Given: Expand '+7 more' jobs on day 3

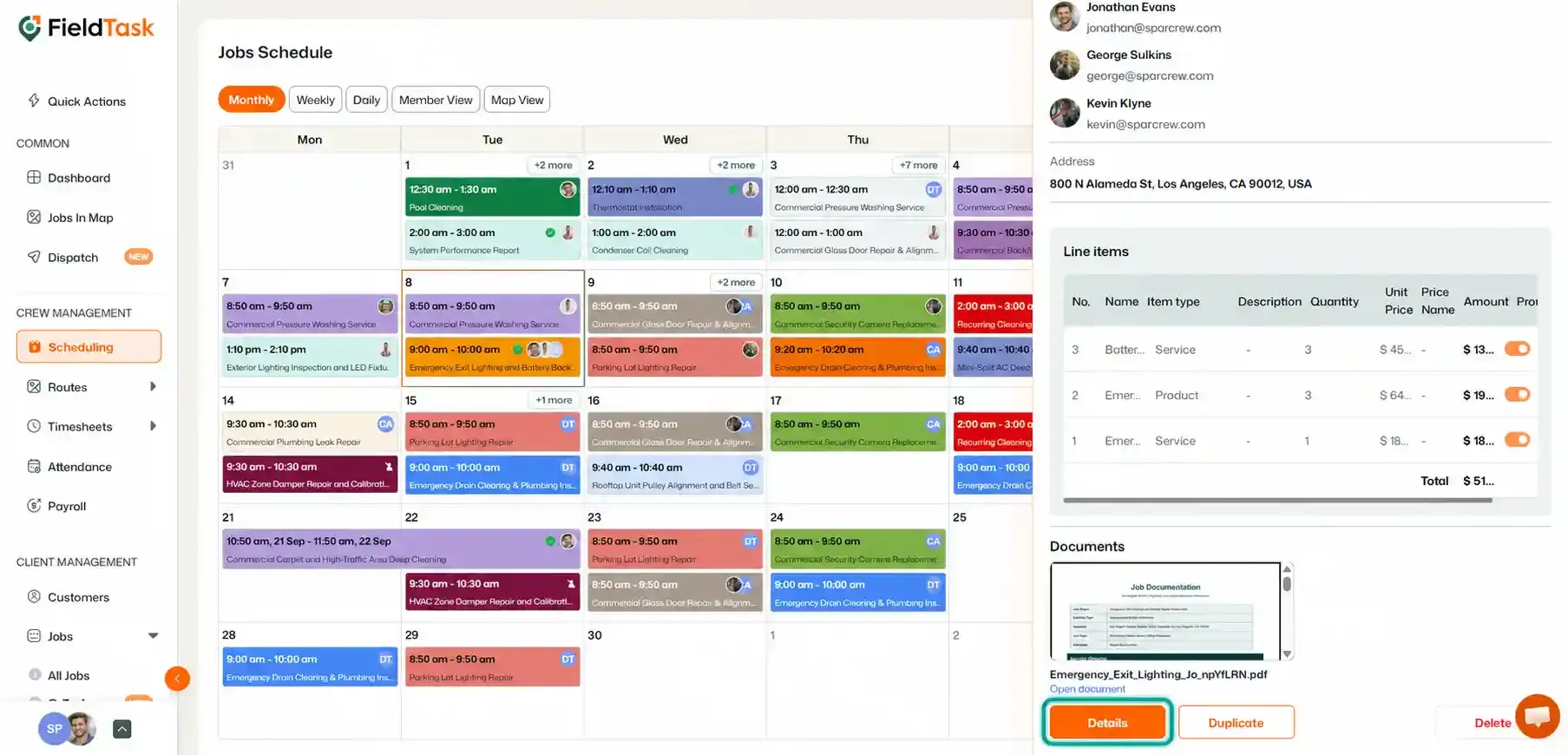Looking at the screenshot, I should coord(918,165).
